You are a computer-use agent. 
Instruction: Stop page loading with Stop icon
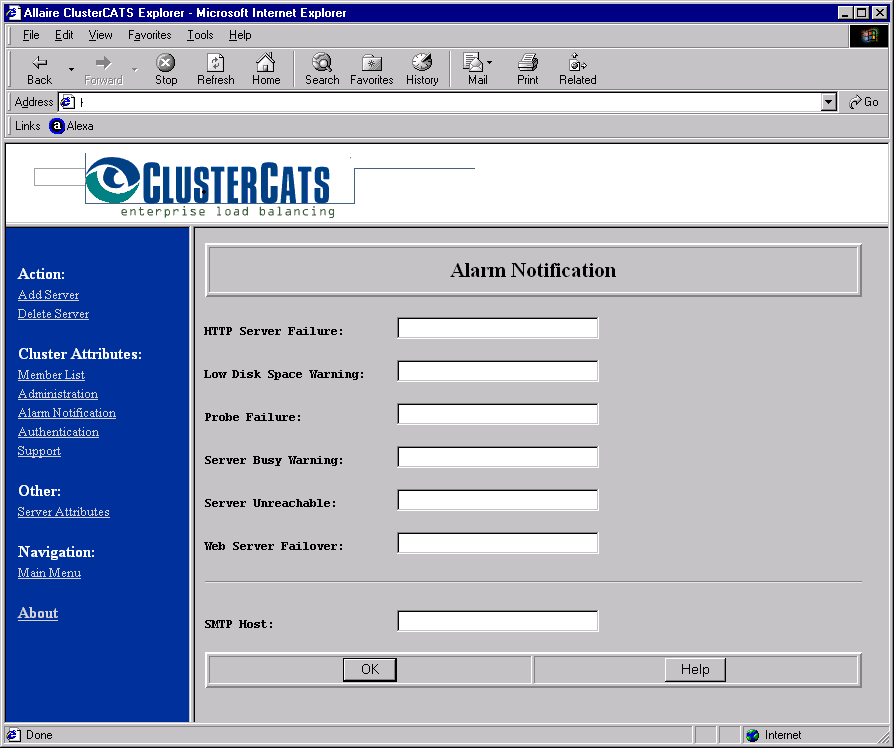click(166, 70)
